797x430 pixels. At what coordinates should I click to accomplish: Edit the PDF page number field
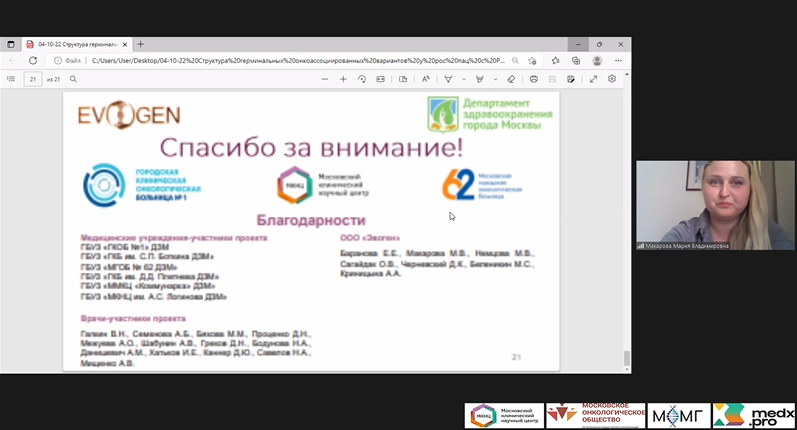point(33,79)
